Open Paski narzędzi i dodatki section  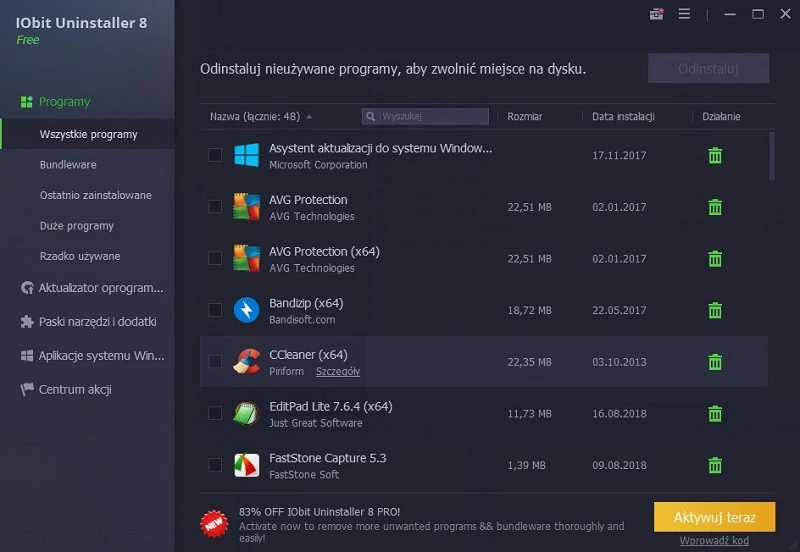click(x=97, y=321)
